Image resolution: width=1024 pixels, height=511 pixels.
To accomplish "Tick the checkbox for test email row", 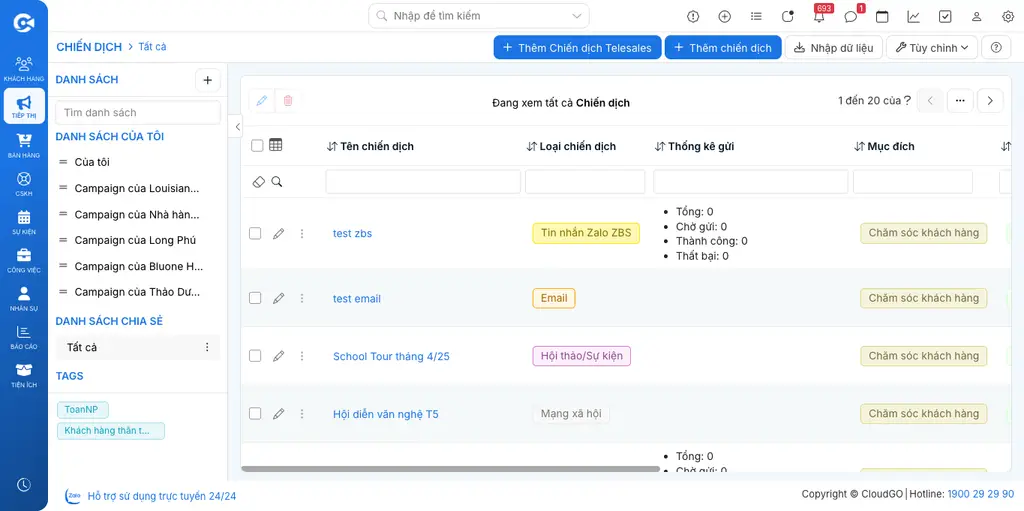I will click(x=255, y=298).
